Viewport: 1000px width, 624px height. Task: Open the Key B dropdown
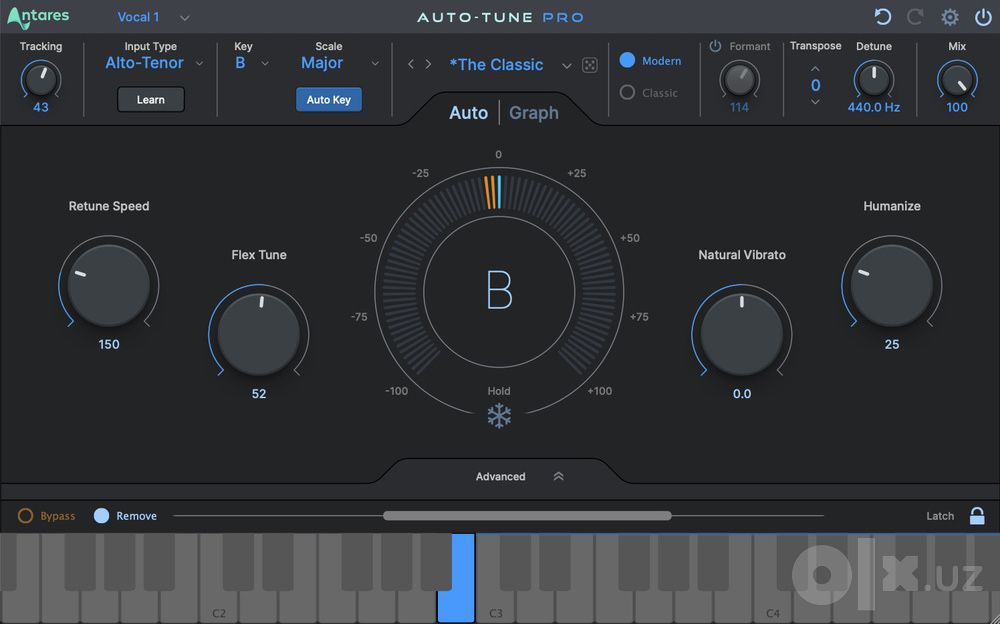coord(251,63)
